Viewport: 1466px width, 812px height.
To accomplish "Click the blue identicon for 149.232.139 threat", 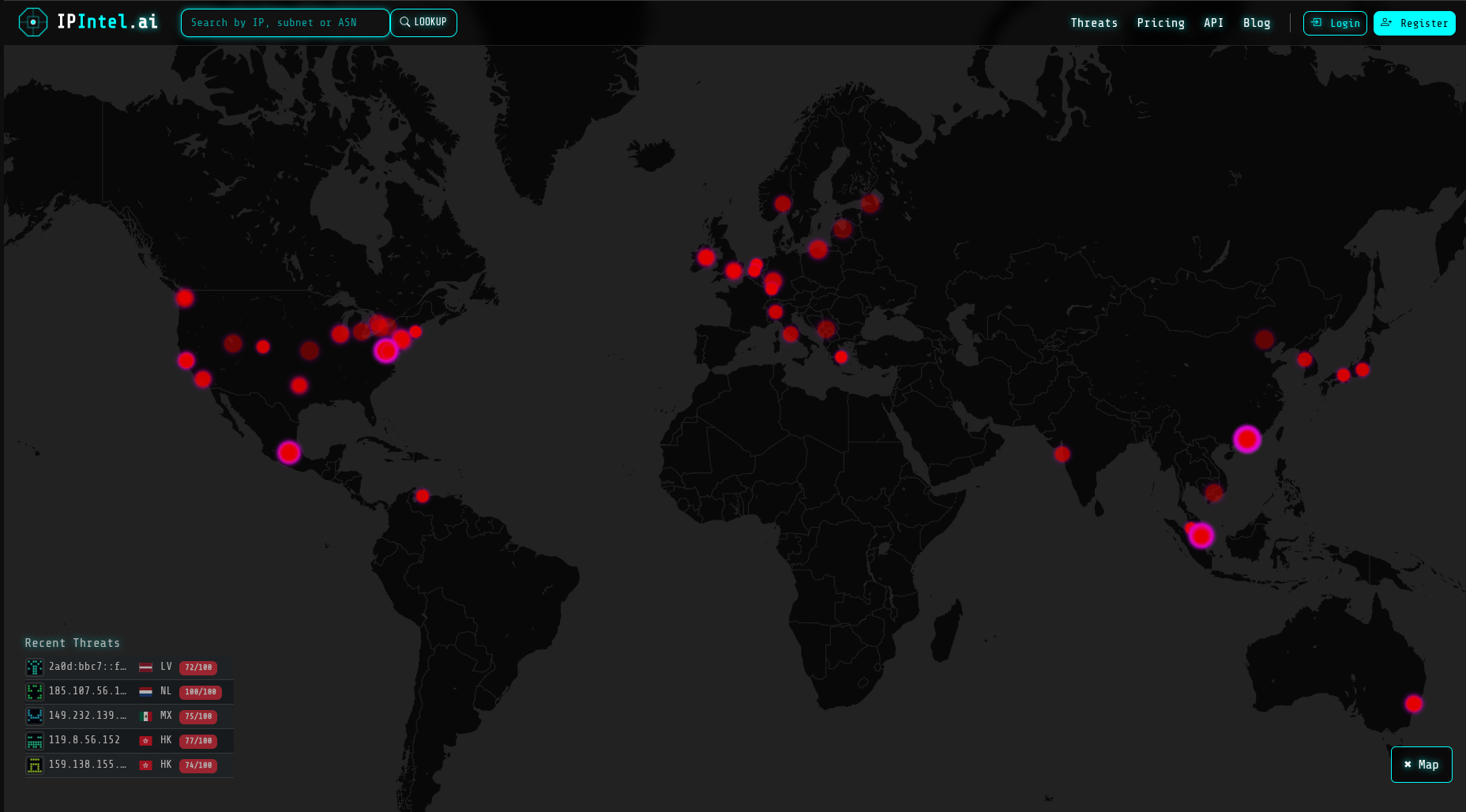I will pos(35,716).
